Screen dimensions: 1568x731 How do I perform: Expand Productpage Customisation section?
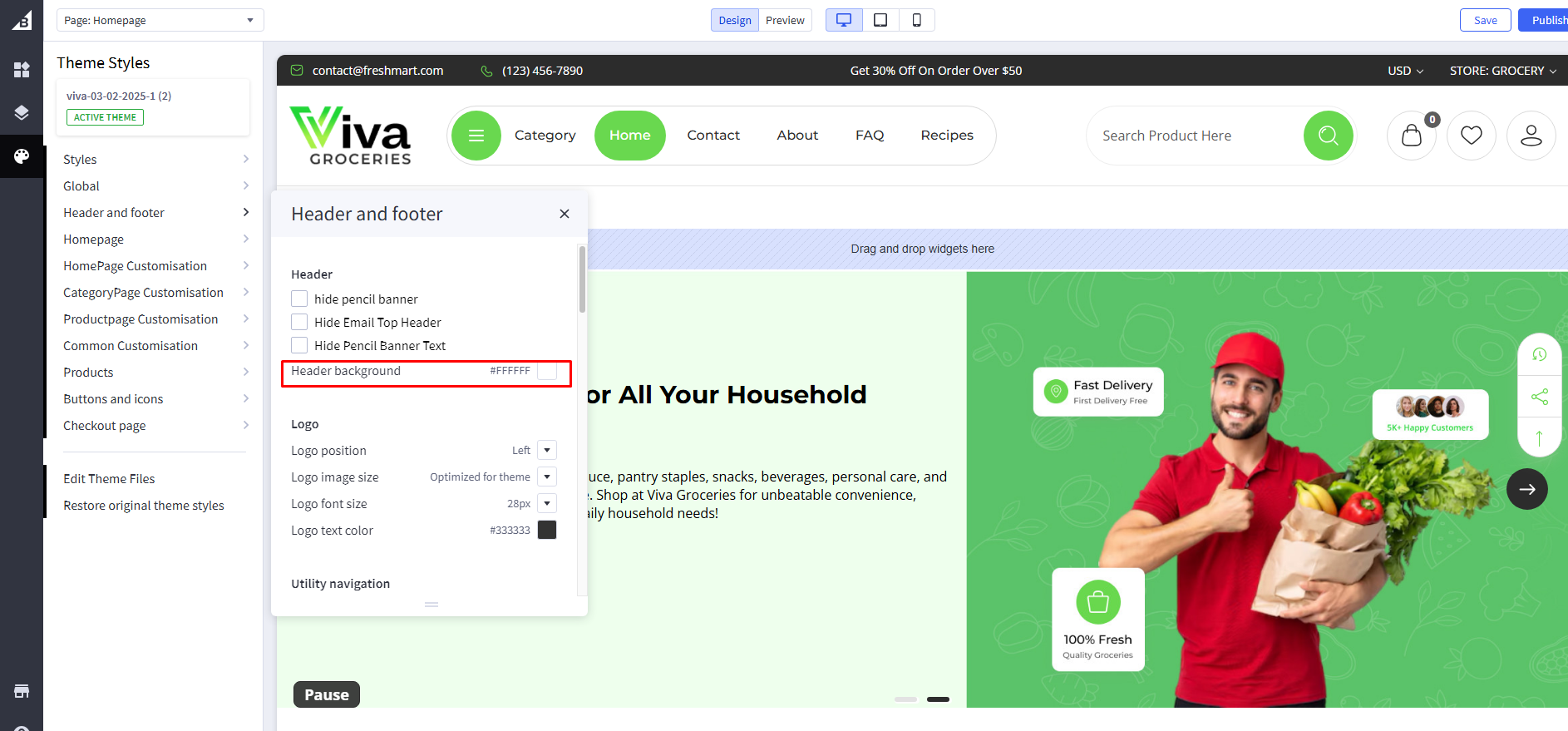tap(156, 319)
